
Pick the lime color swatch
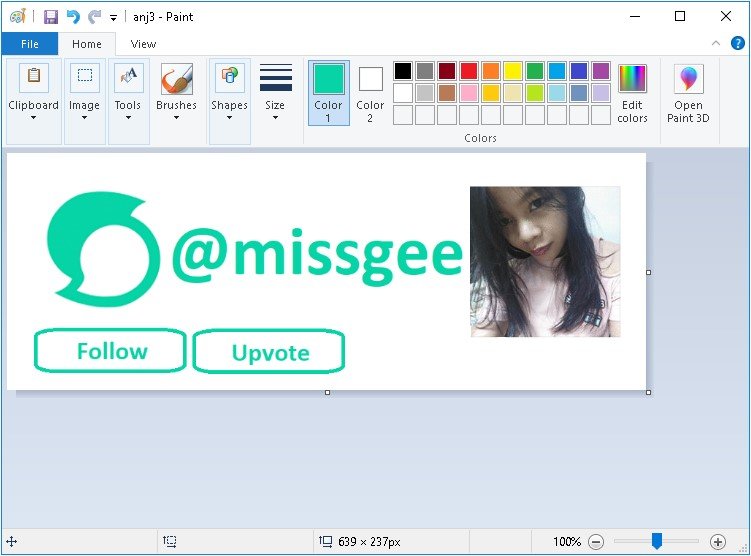(535, 93)
